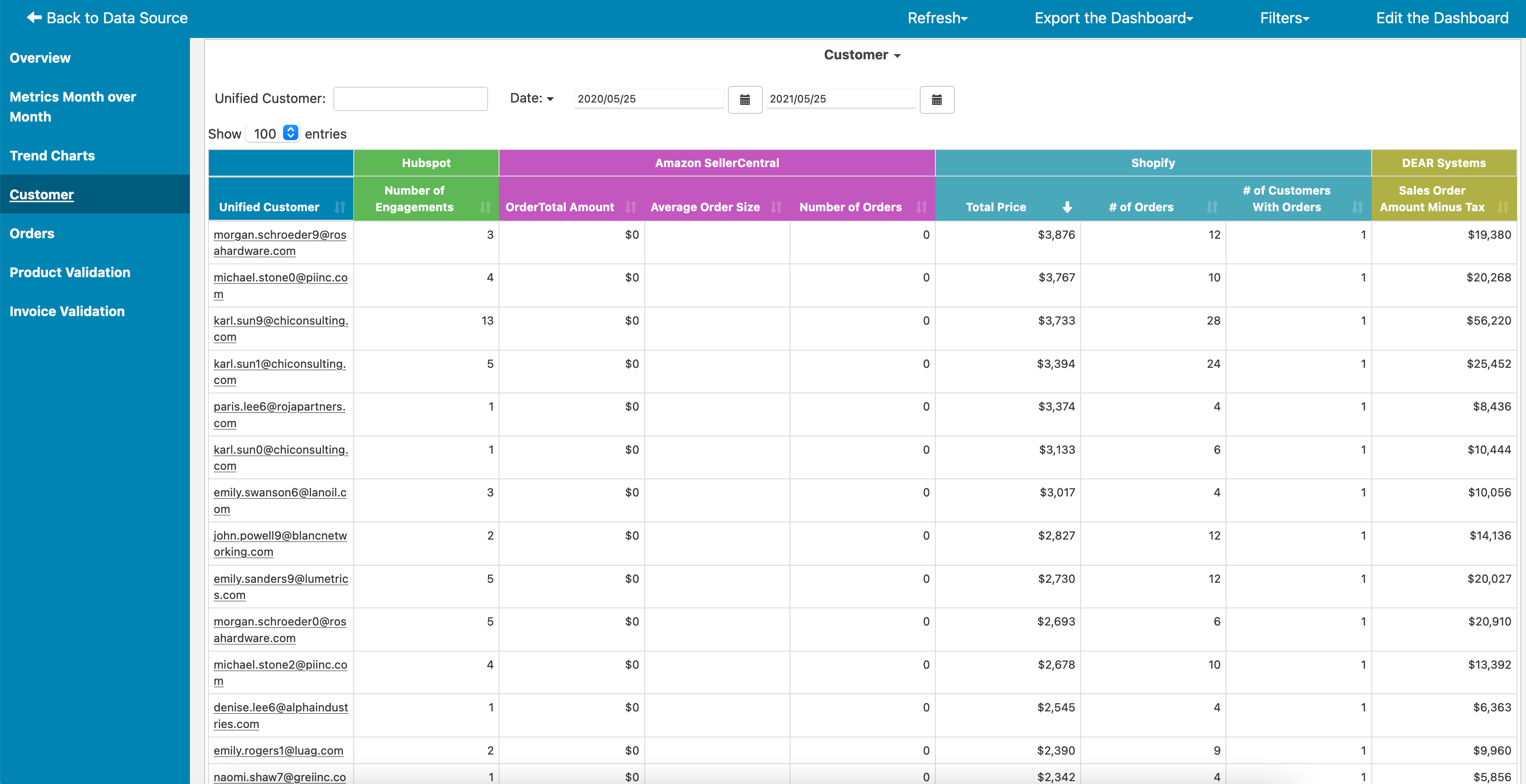1526x784 pixels.
Task: Open Export the Dashboard dropdown
Action: point(1113,19)
